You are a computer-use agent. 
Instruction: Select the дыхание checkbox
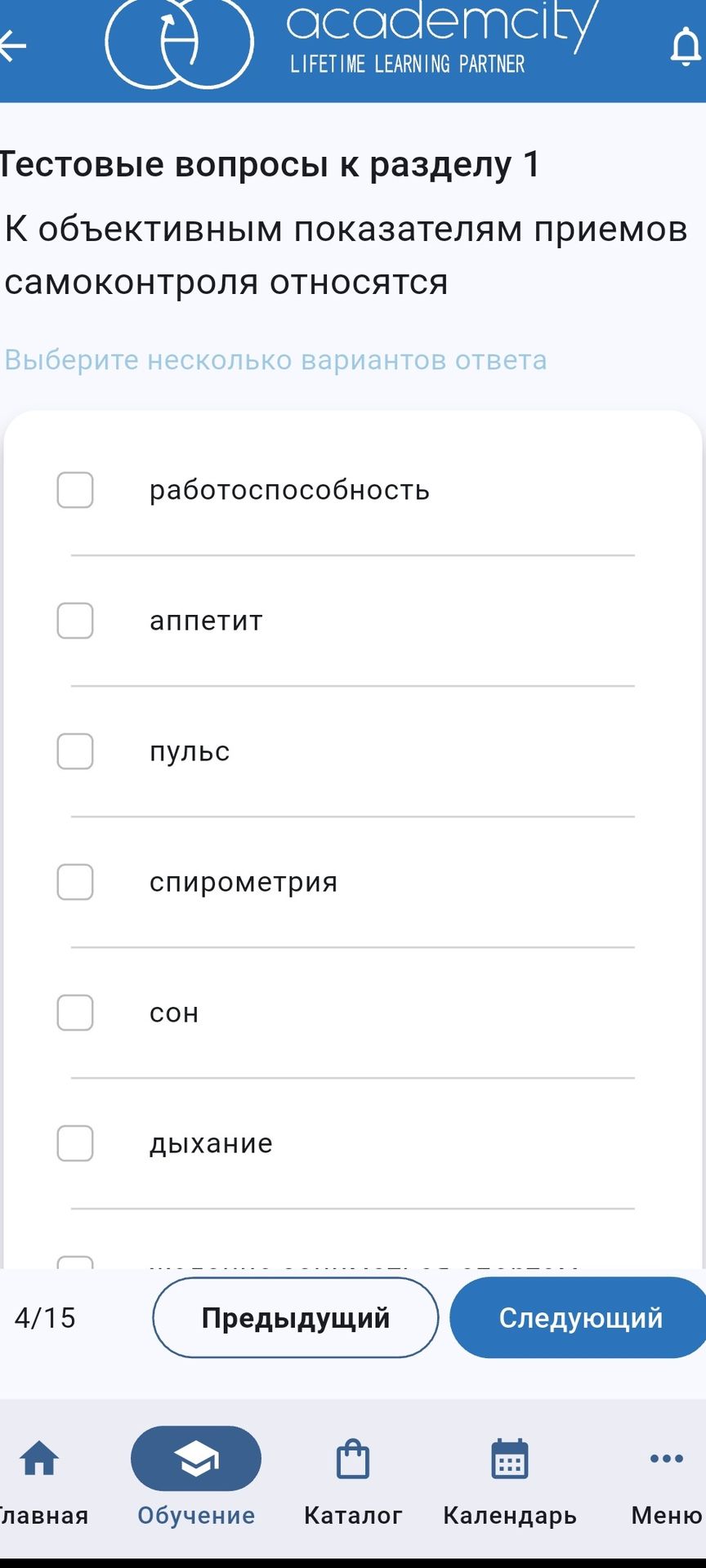click(75, 1143)
